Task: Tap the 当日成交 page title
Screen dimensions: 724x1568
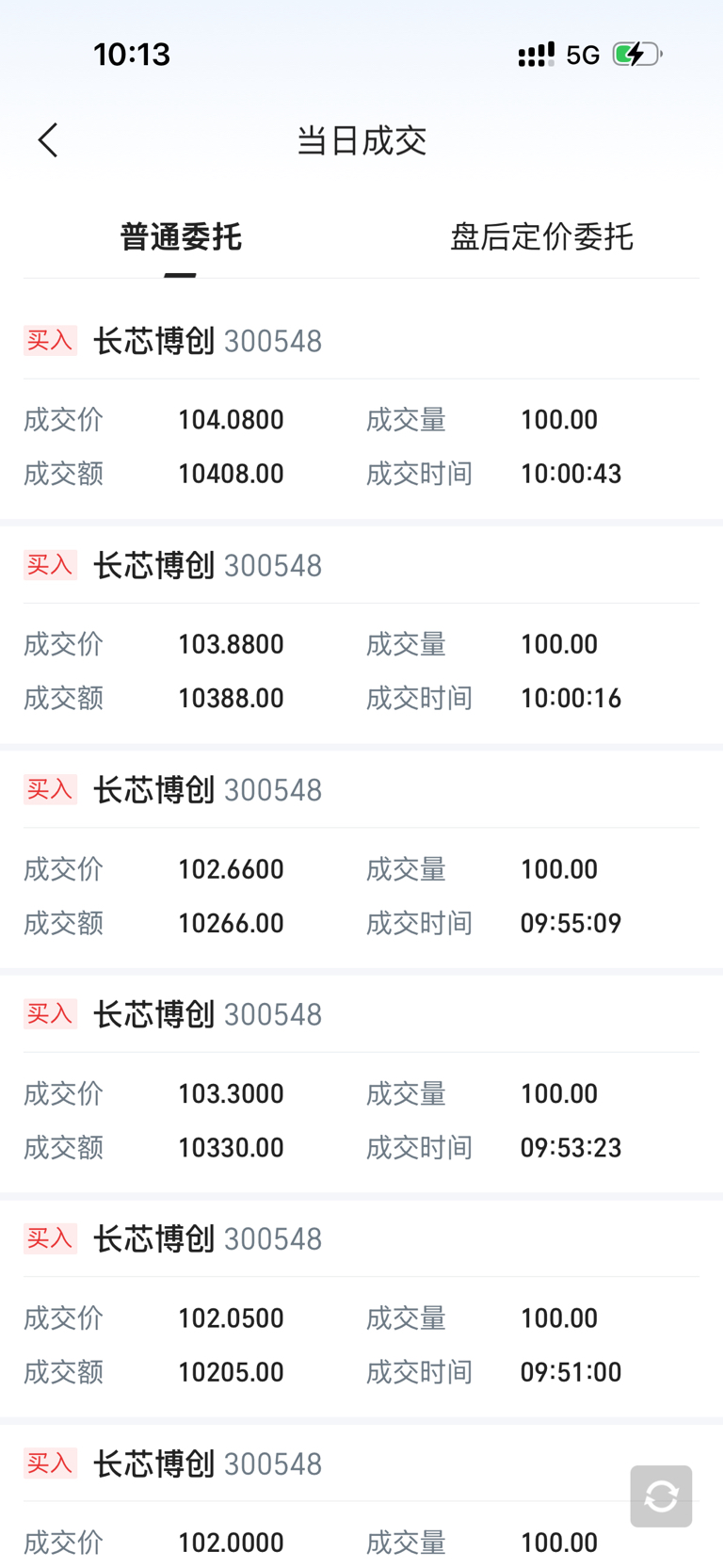Action: [x=362, y=140]
